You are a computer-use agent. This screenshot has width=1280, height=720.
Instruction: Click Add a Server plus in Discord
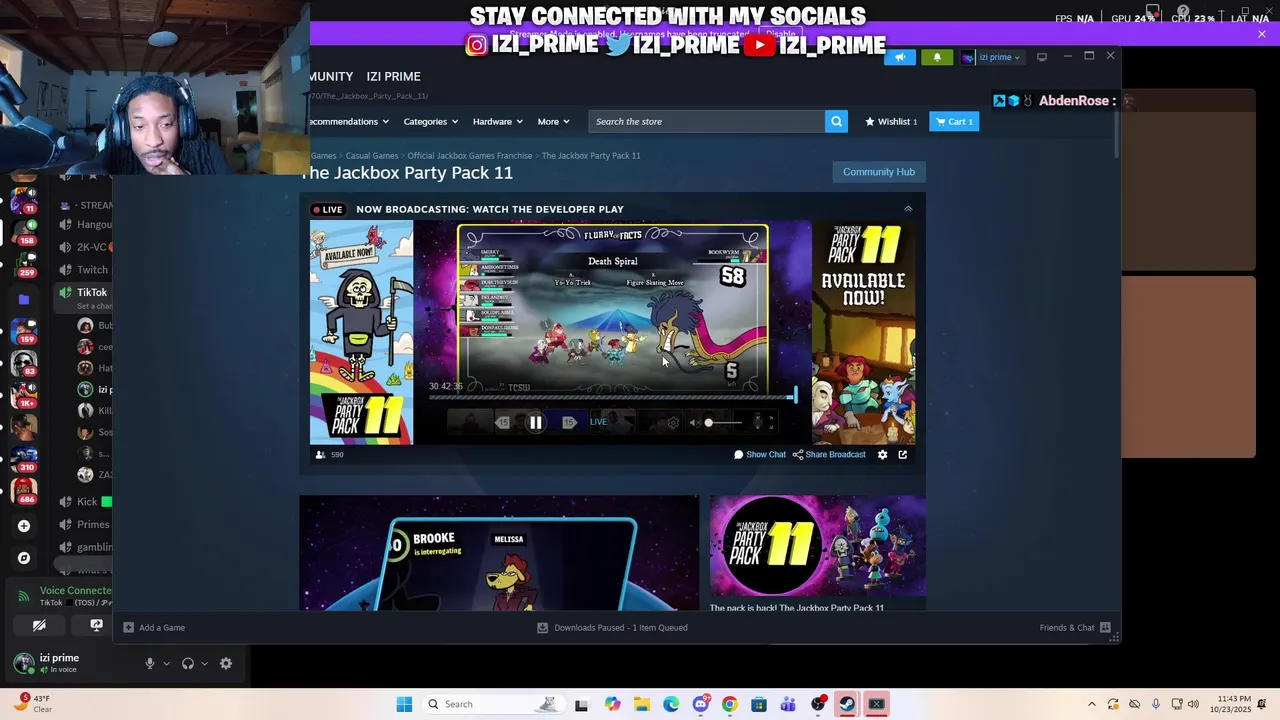pyautogui.click(x=24, y=526)
